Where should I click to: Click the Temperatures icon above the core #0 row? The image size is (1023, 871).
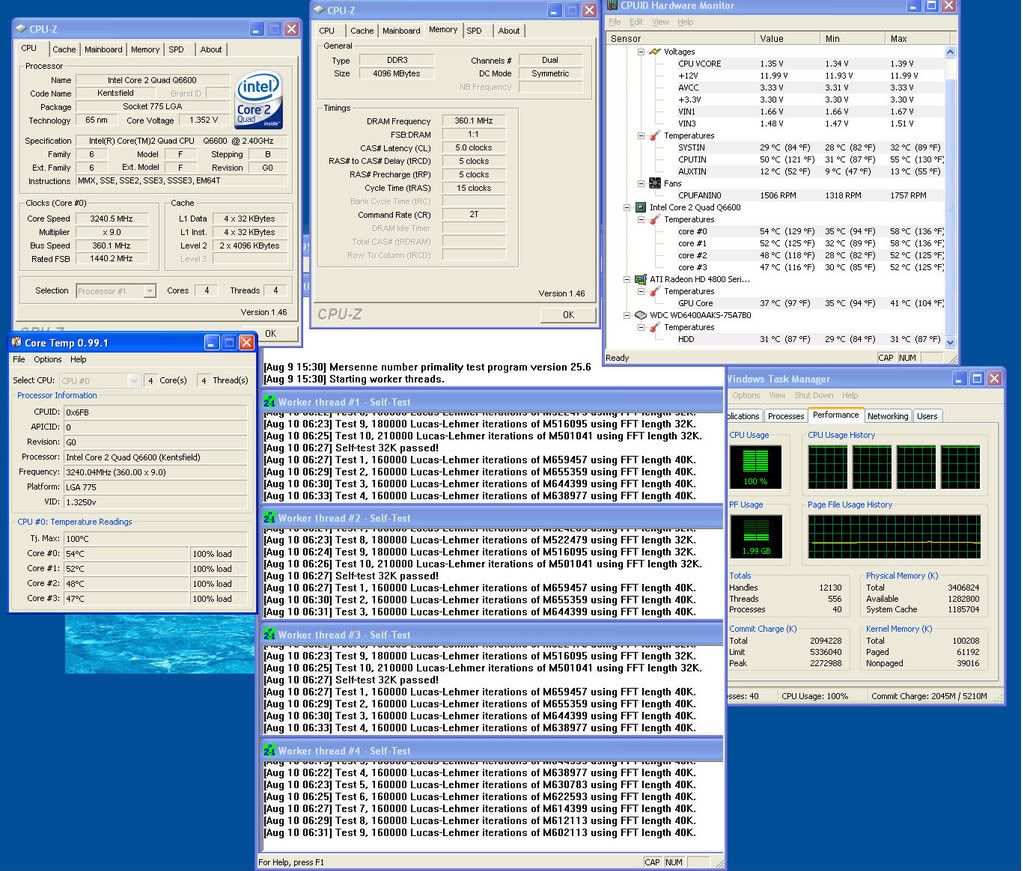(x=655, y=220)
